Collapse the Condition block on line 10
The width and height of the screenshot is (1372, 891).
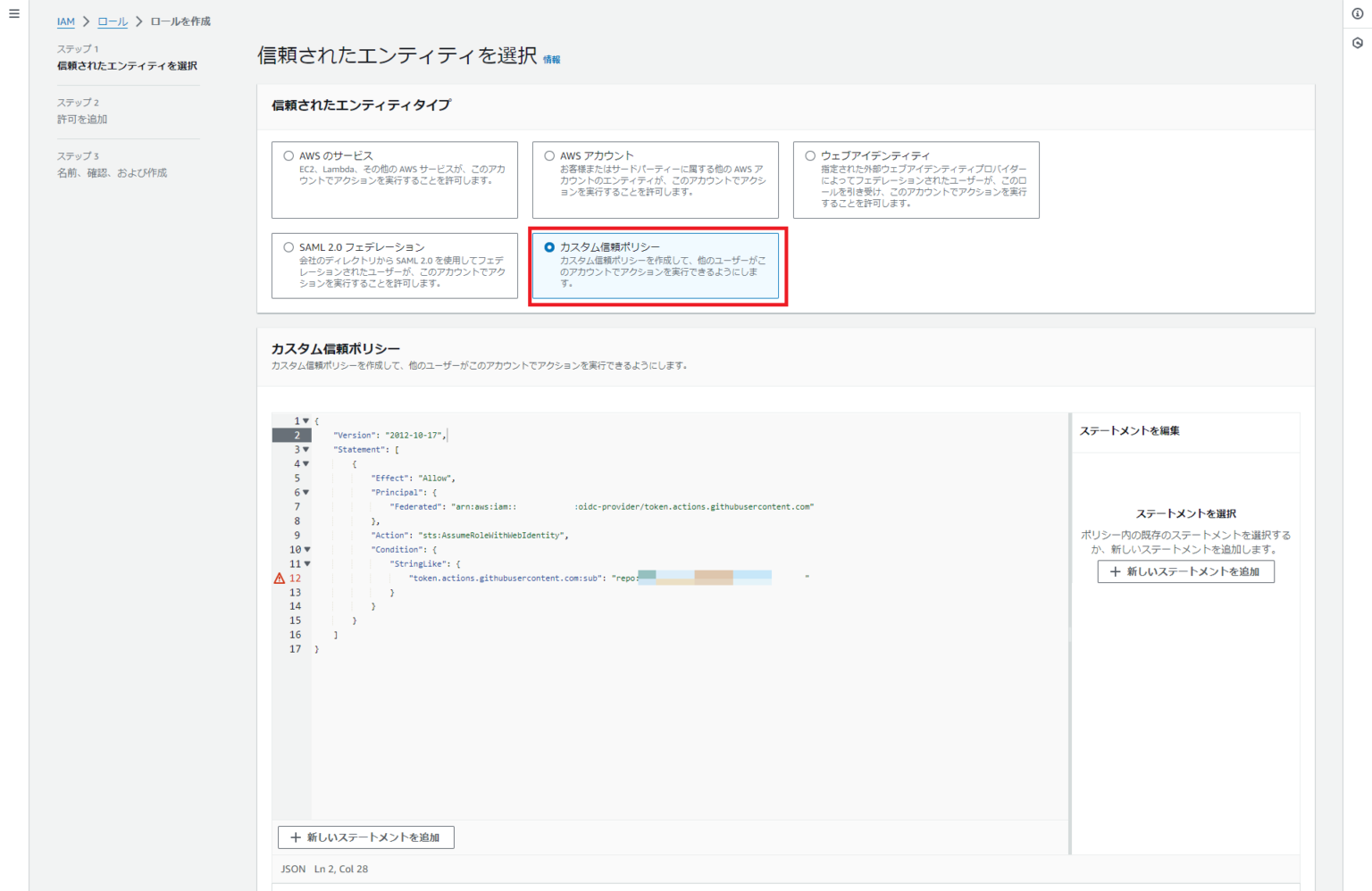307,549
